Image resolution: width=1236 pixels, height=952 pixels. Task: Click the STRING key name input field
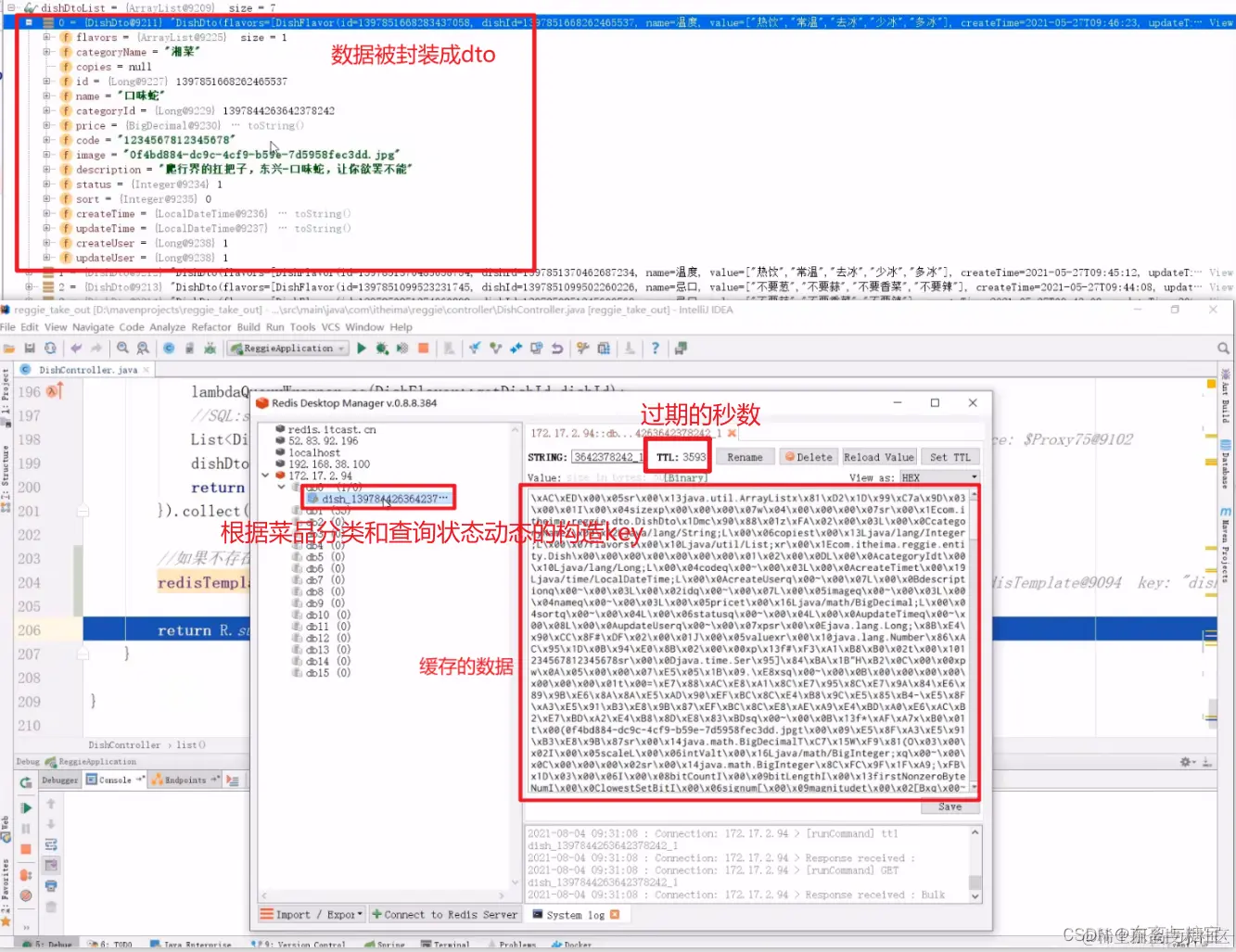[x=607, y=457]
